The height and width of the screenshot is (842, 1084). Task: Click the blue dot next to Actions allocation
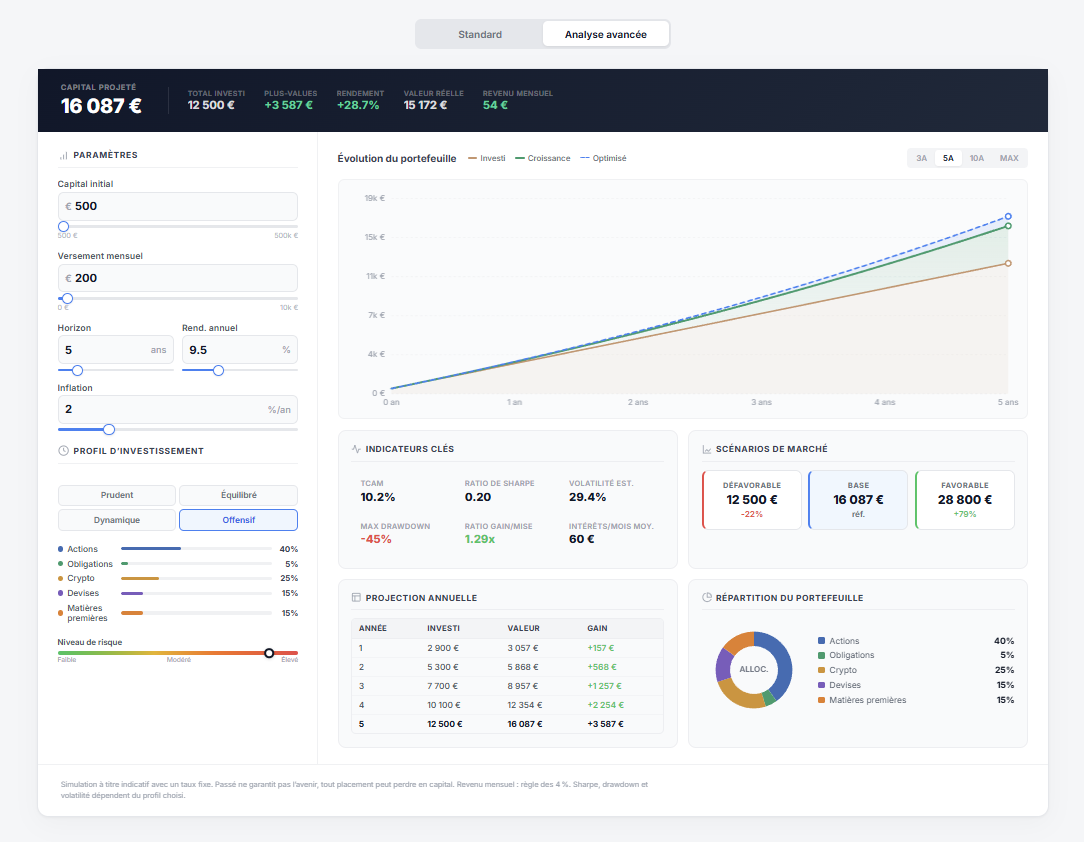(x=59, y=548)
